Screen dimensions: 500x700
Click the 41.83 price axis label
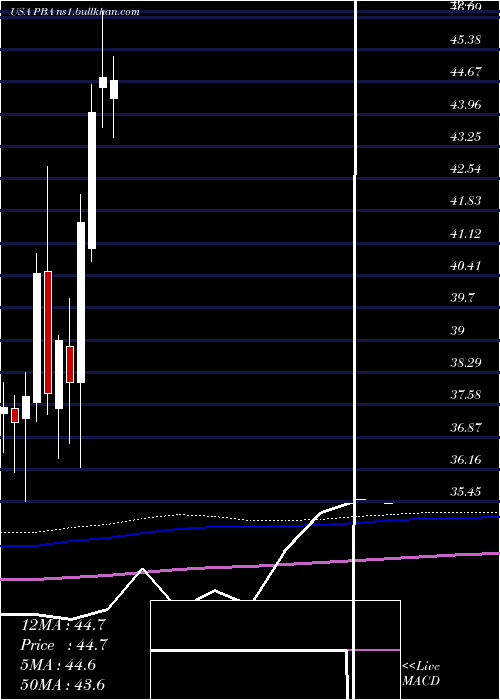pos(466,201)
